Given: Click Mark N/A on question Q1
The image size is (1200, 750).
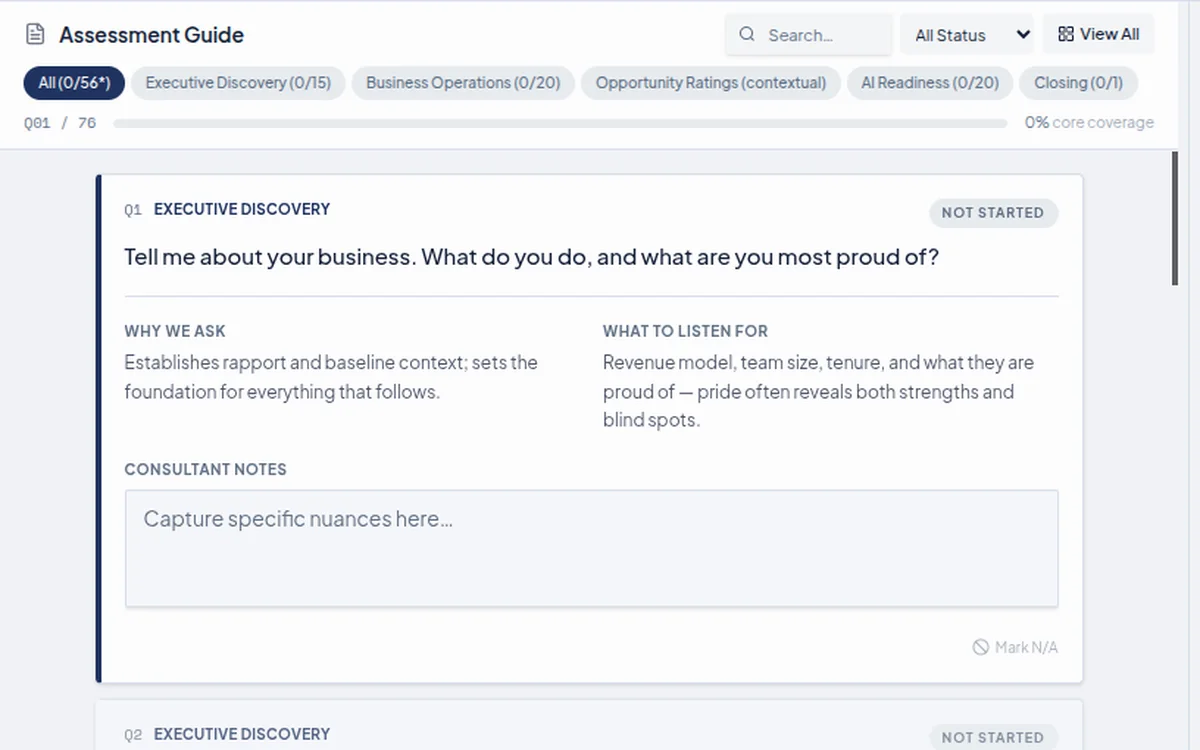Looking at the screenshot, I should 1015,647.
